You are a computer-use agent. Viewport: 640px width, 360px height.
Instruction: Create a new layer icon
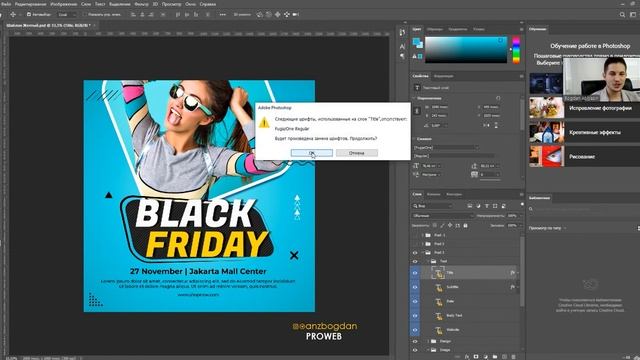[504, 357]
